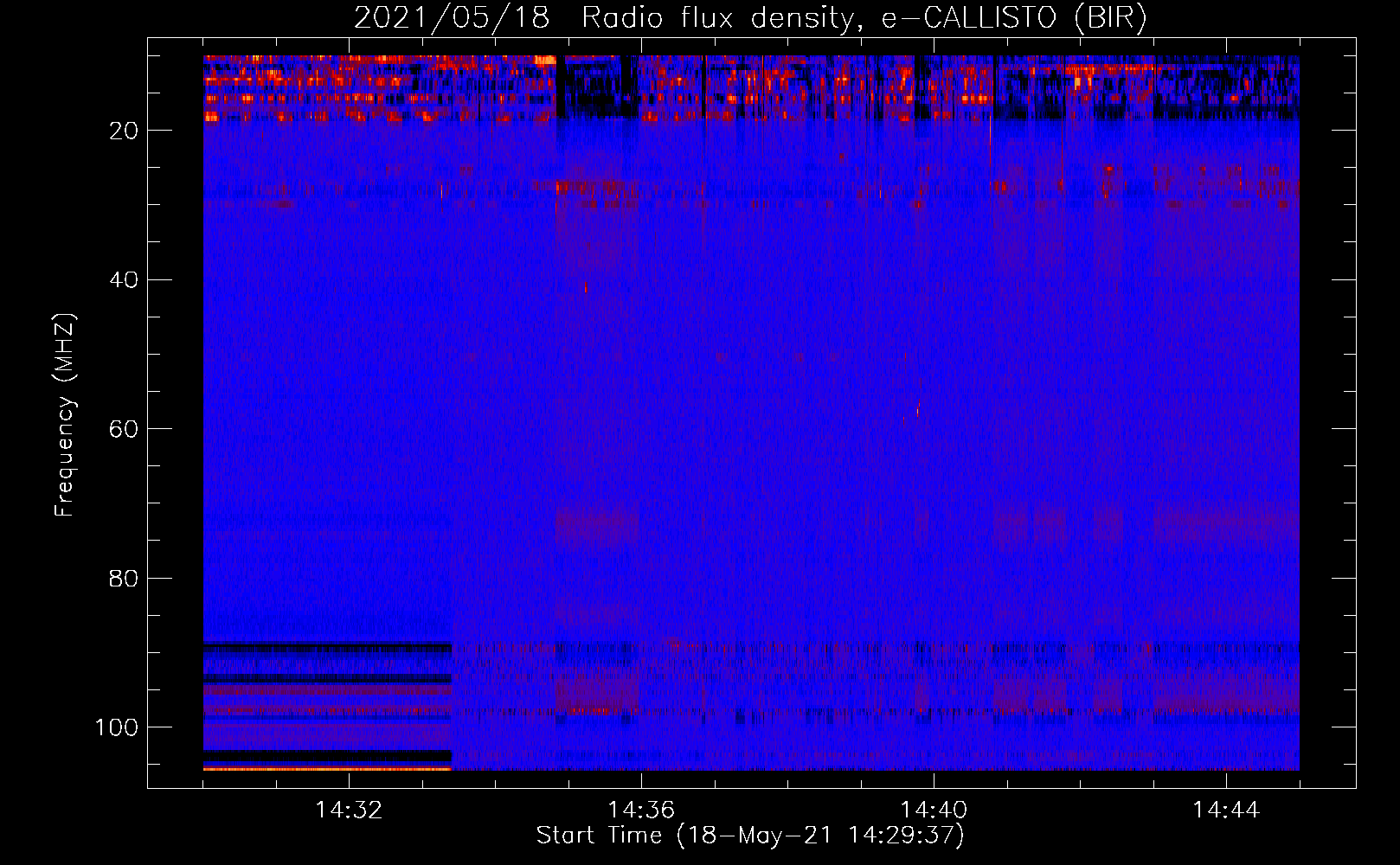Viewport: 1400px width, 865px height.
Task: Click the plot title '2021/05/18 Radio flux density'
Action: tap(751, 18)
